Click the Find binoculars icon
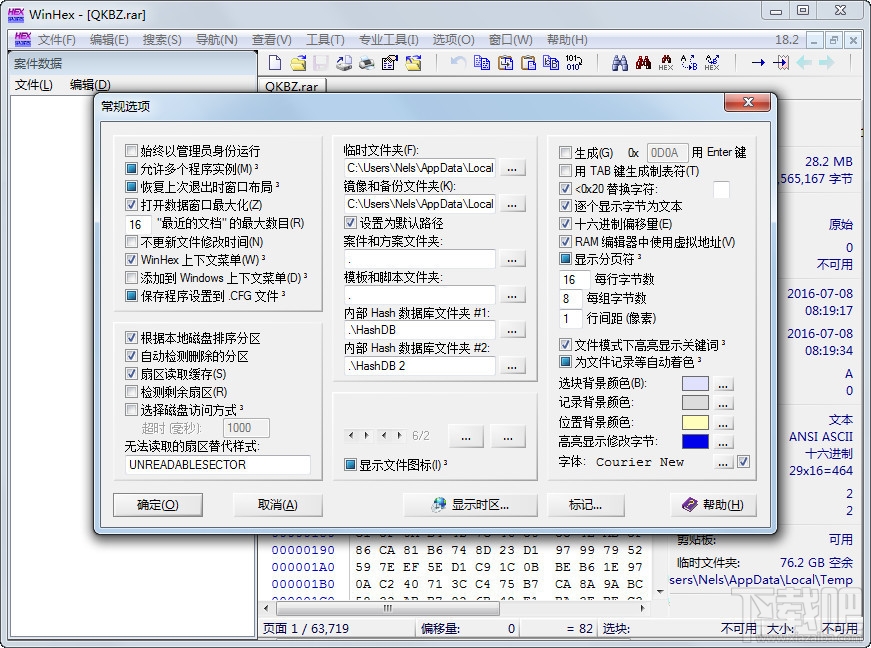Image resolution: width=871 pixels, height=648 pixels. point(619,62)
